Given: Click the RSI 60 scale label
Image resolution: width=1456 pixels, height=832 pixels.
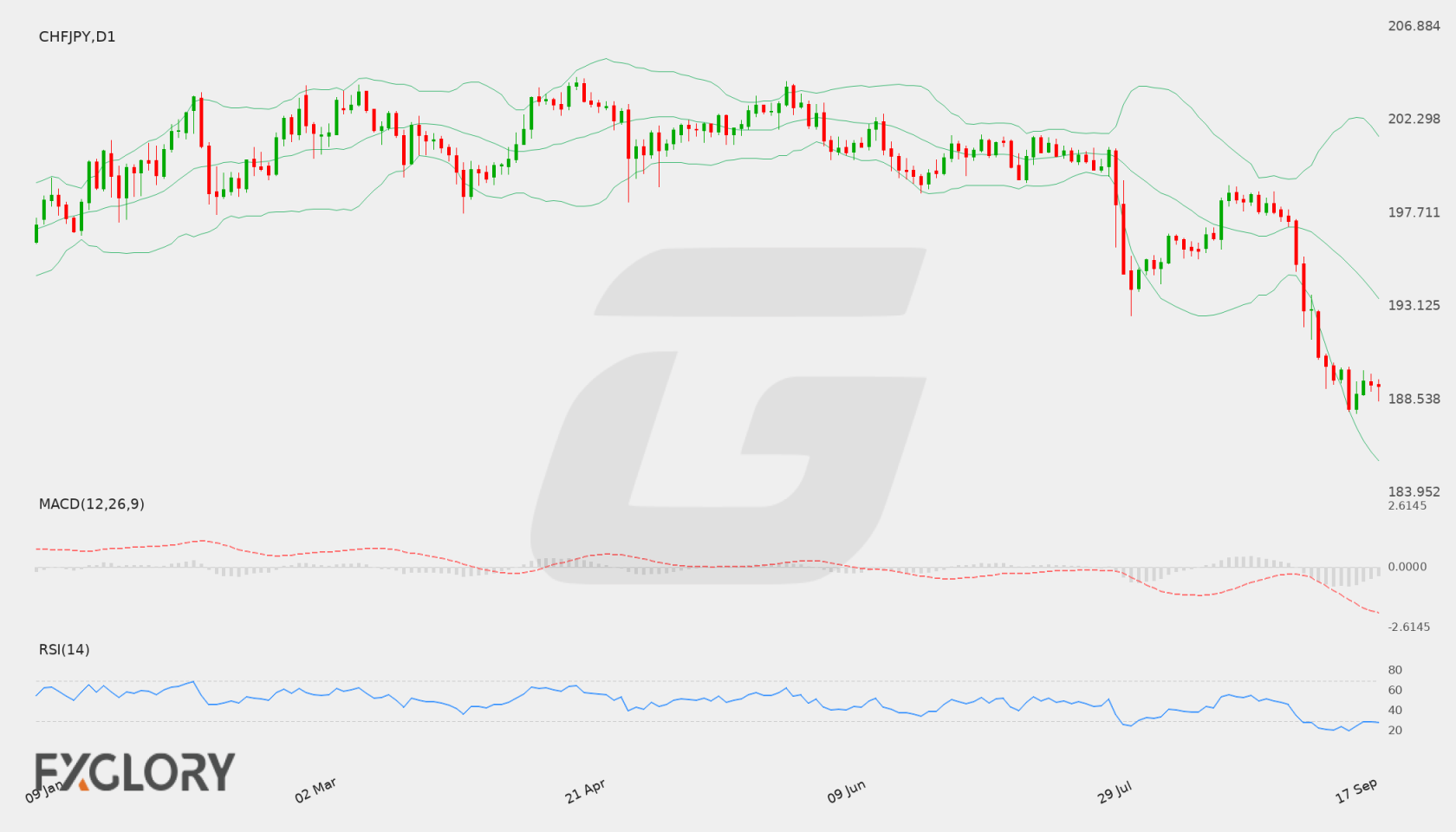Looking at the screenshot, I should 1394,690.
